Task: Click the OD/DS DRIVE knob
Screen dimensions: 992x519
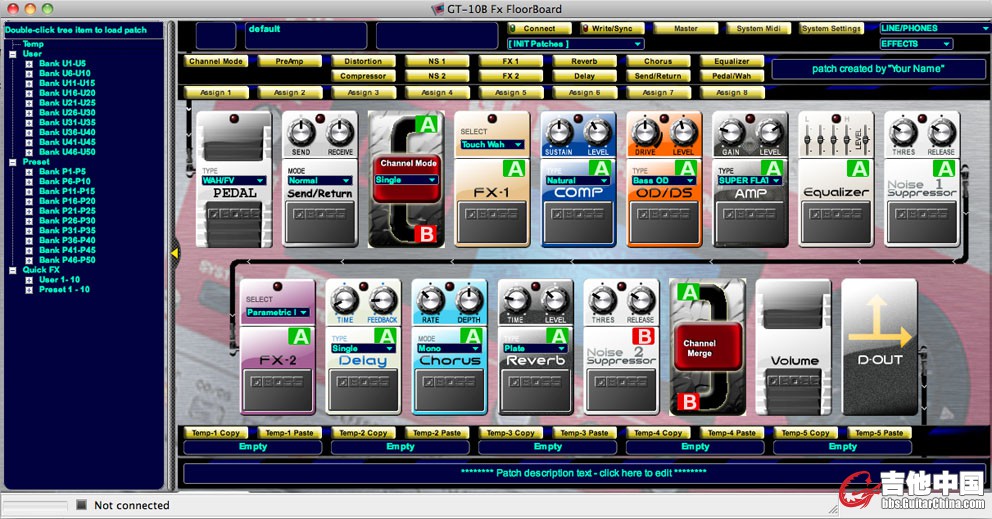Action: tap(645, 133)
